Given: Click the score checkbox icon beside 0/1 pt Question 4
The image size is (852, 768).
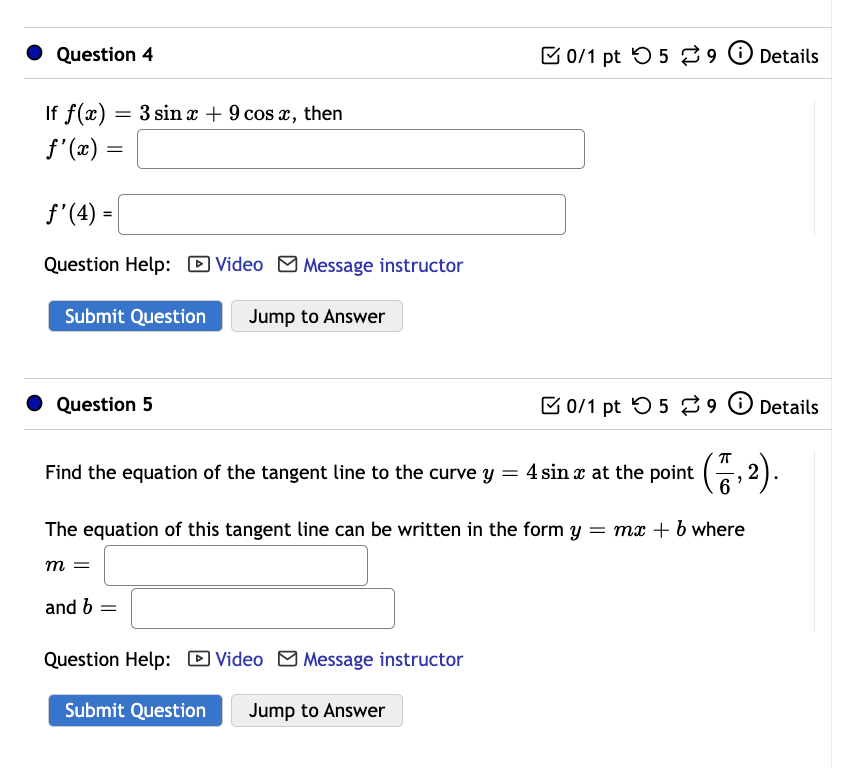Looking at the screenshot, I should pyautogui.click(x=550, y=55).
